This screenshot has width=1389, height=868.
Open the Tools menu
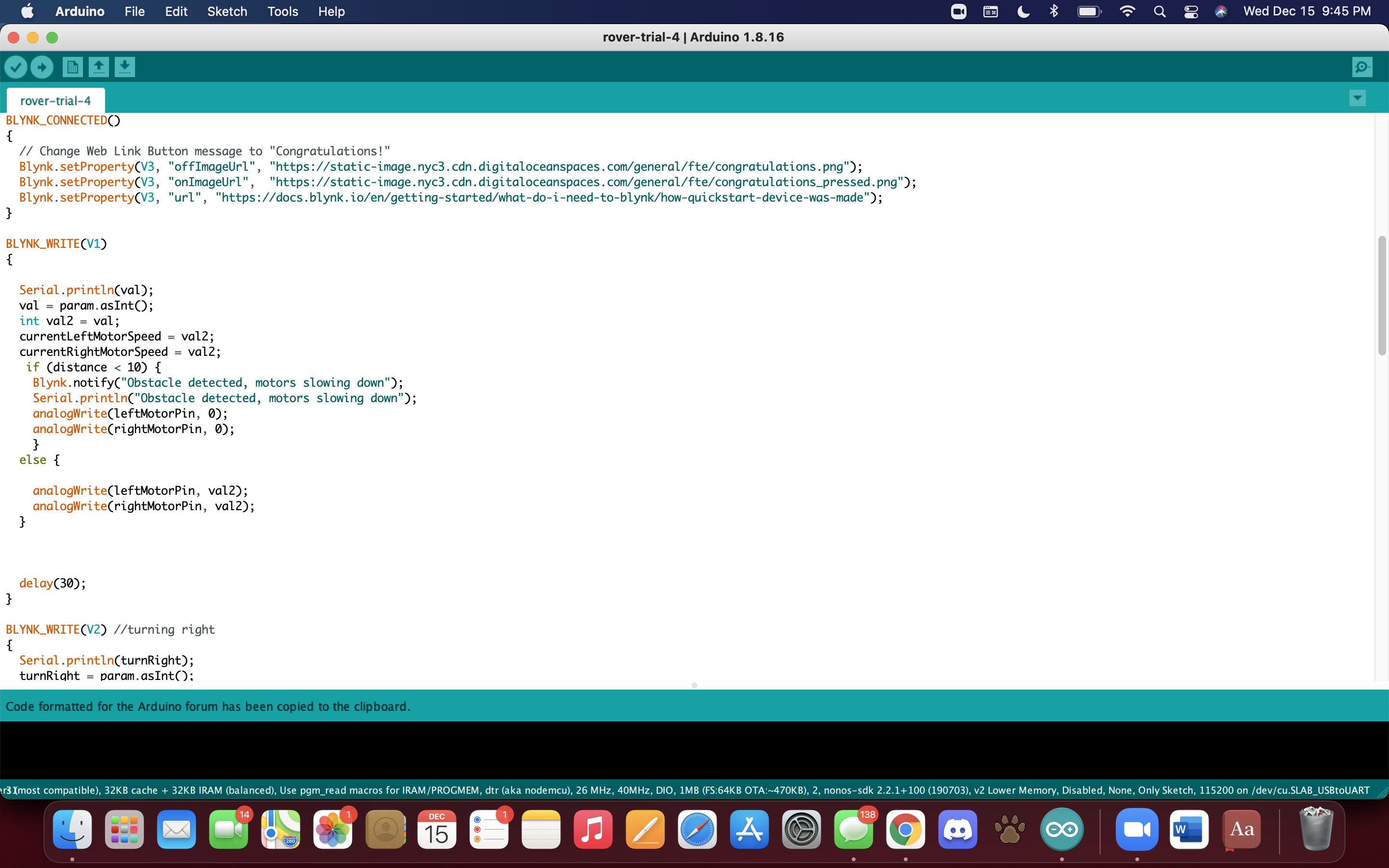coord(283,12)
